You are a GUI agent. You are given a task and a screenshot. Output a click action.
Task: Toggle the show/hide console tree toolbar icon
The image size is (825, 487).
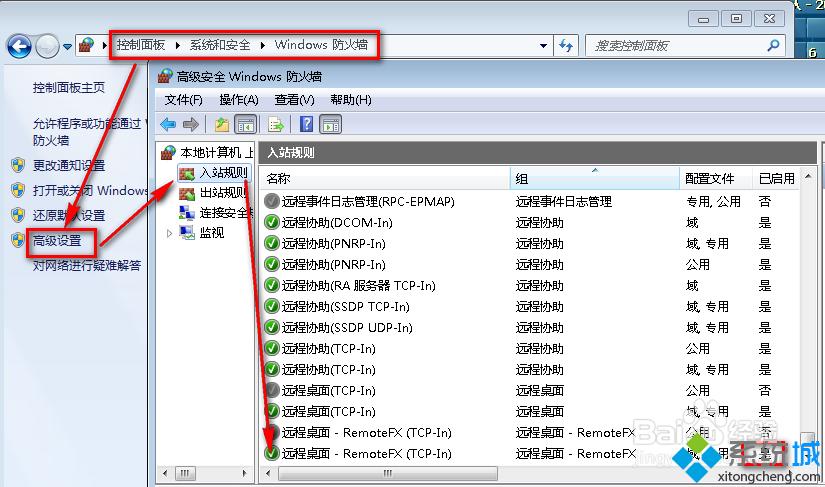(x=246, y=125)
